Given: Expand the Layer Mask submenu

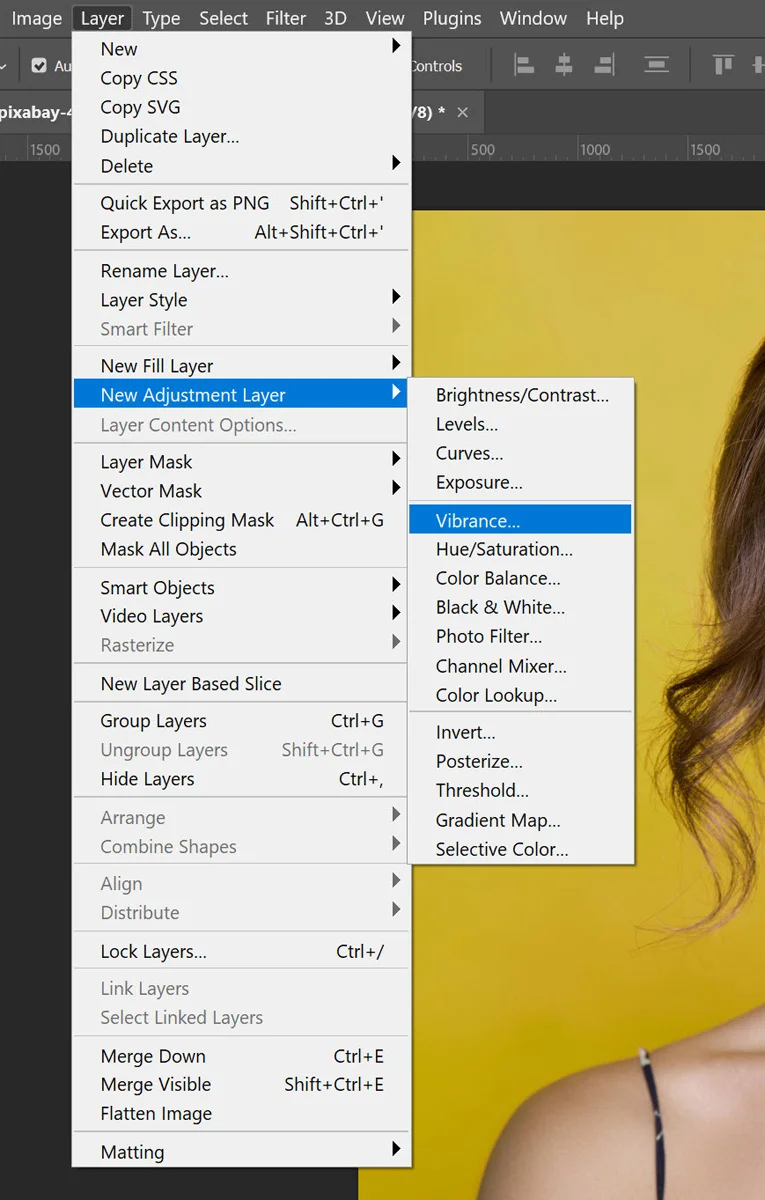Looking at the screenshot, I should tap(241, 462).
